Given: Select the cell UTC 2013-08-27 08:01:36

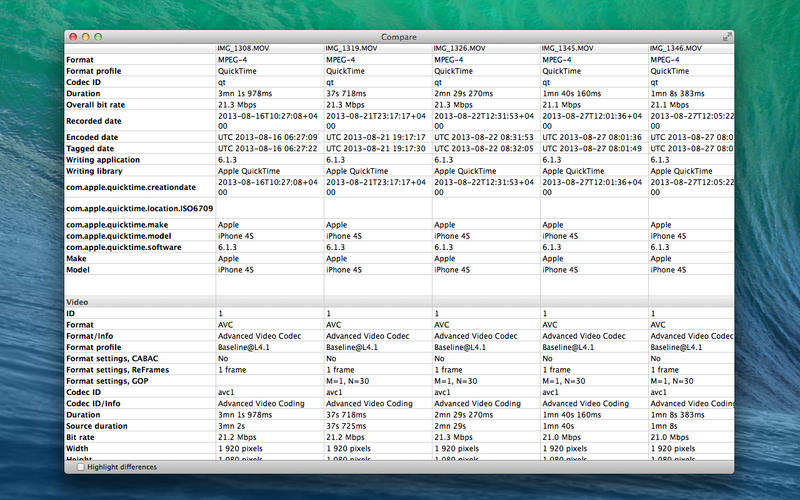Looking at the screenshot, I should coord(592,137).
